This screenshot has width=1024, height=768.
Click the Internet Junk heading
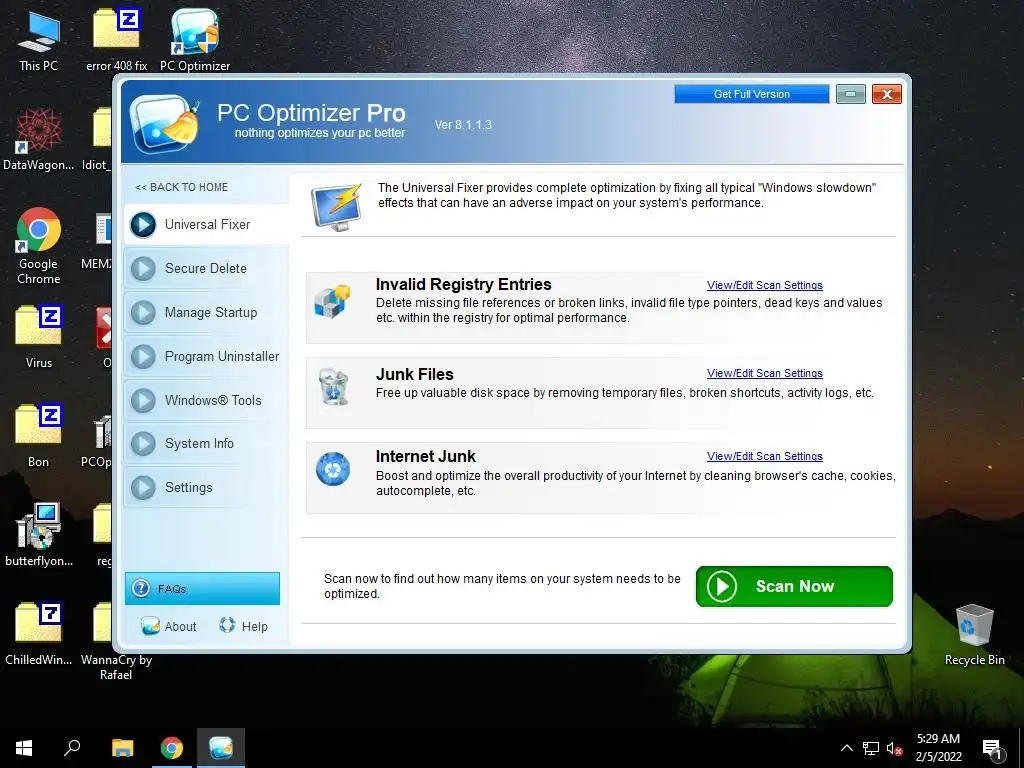426,456
